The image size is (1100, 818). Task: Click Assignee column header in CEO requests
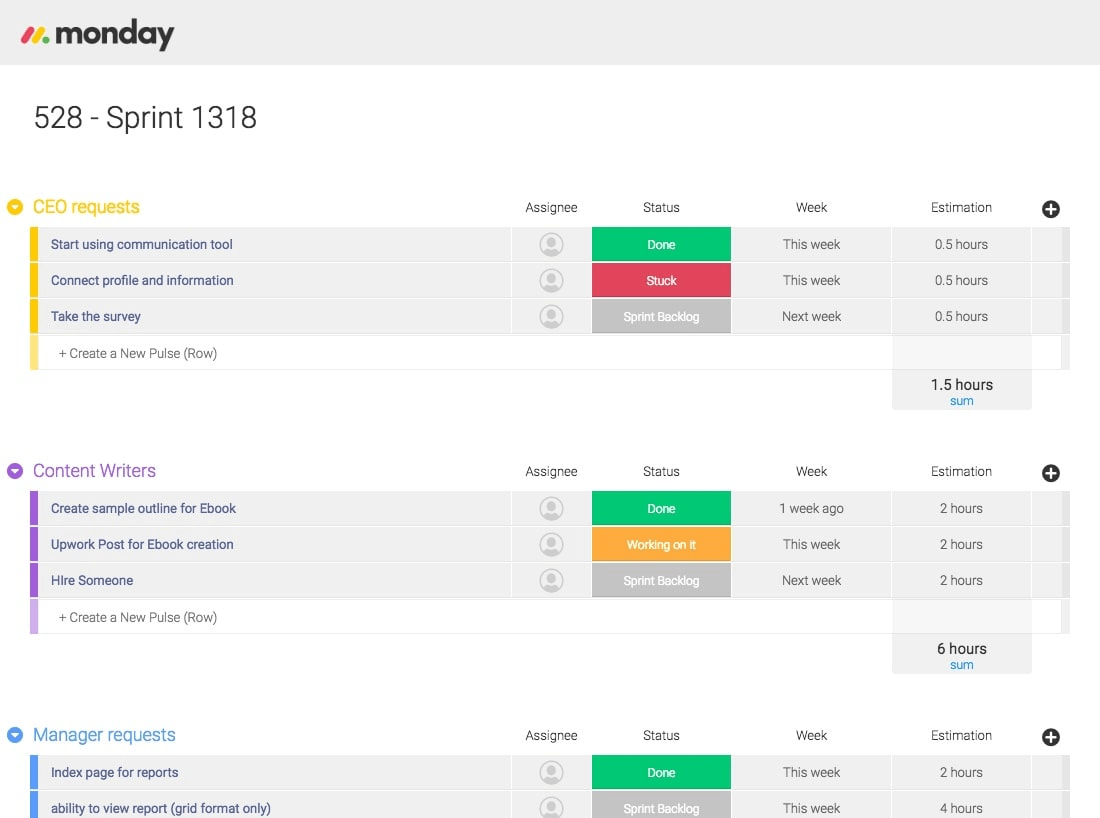tap(551, 208)
